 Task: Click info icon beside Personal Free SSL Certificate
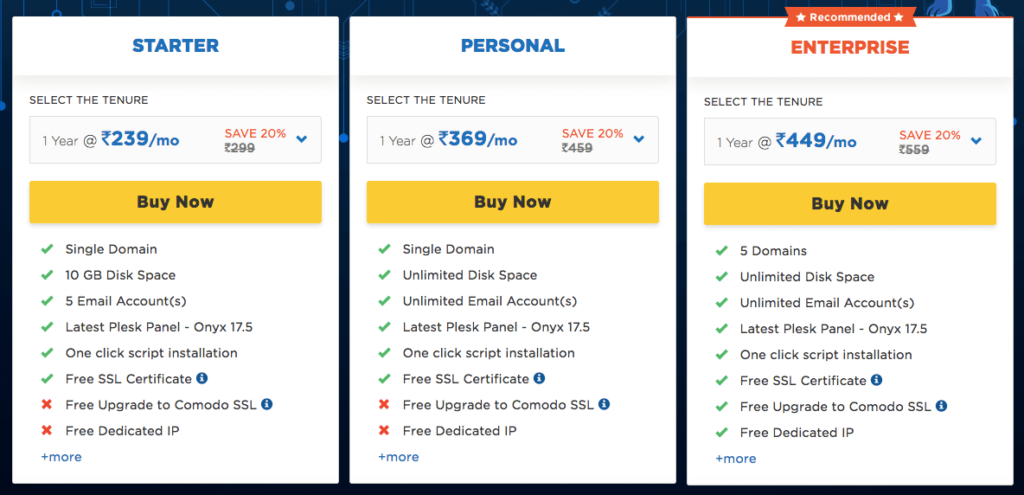pyautogui.click(x=539, y=378)
